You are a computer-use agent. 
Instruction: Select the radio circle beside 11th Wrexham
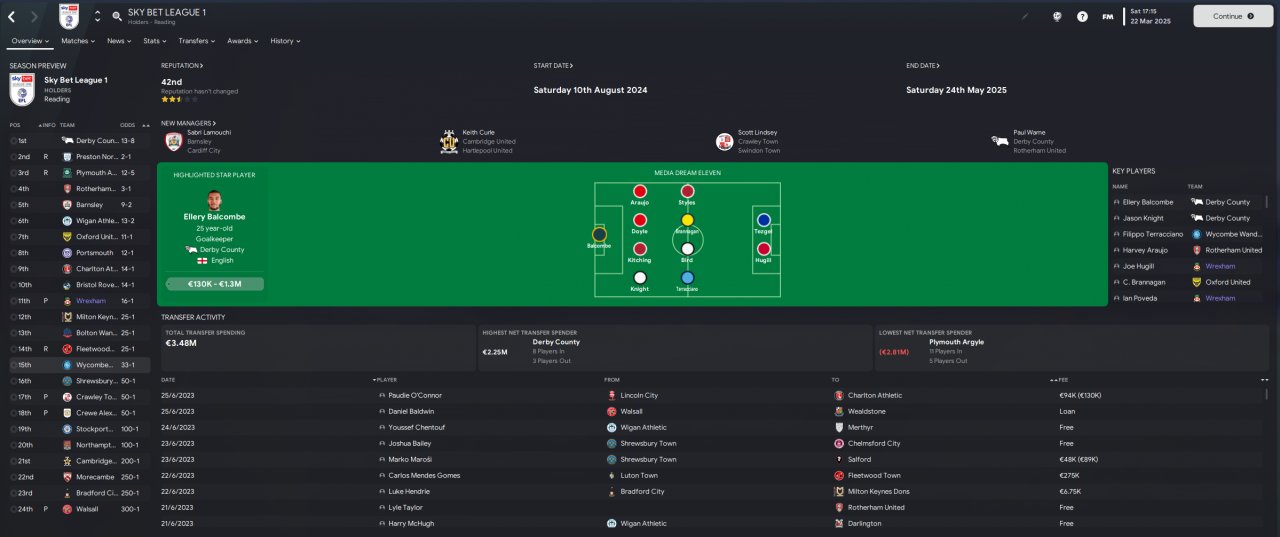pyautogui.click(x=15, y=300)
